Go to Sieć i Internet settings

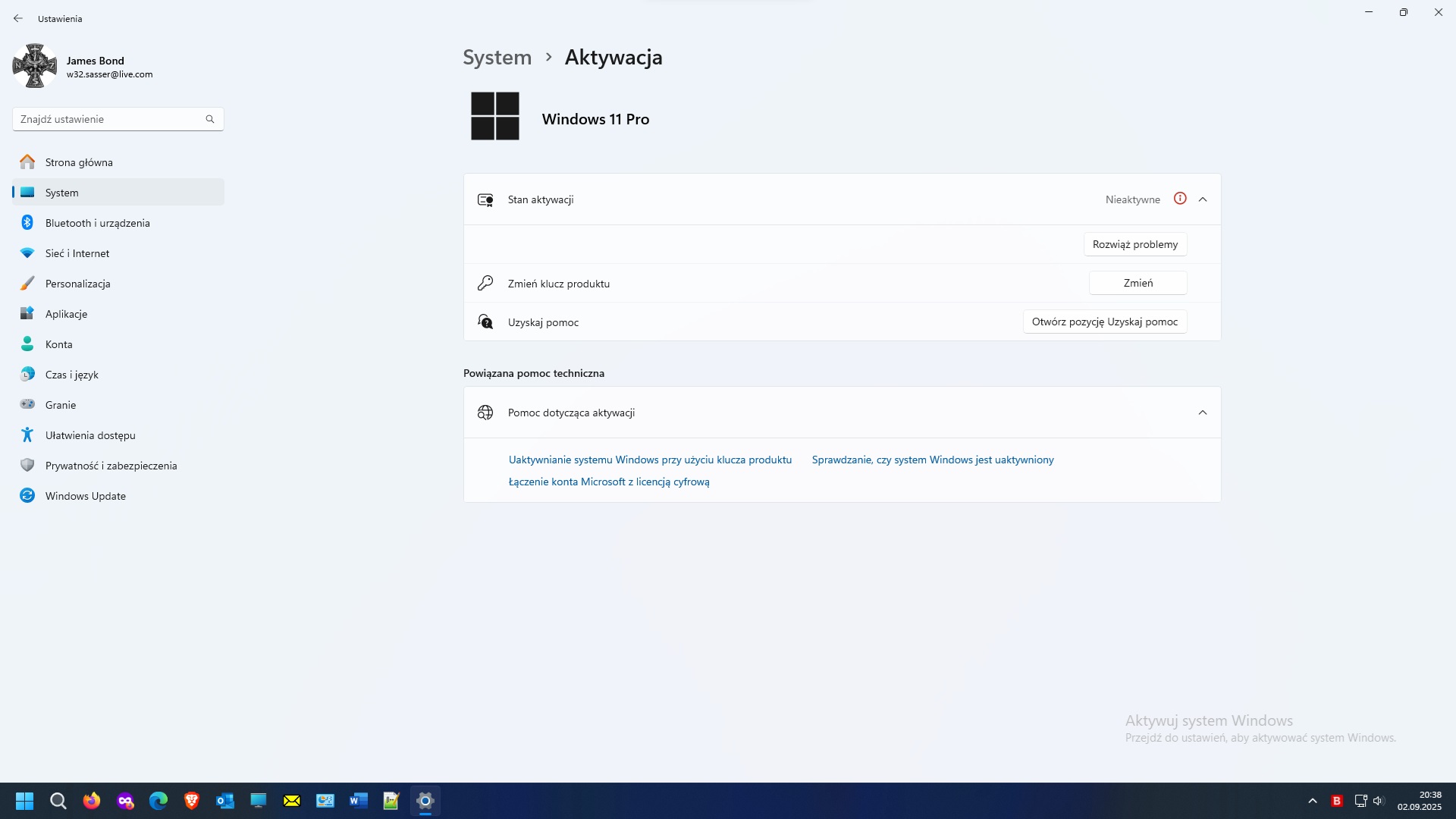tap(118, 253)
